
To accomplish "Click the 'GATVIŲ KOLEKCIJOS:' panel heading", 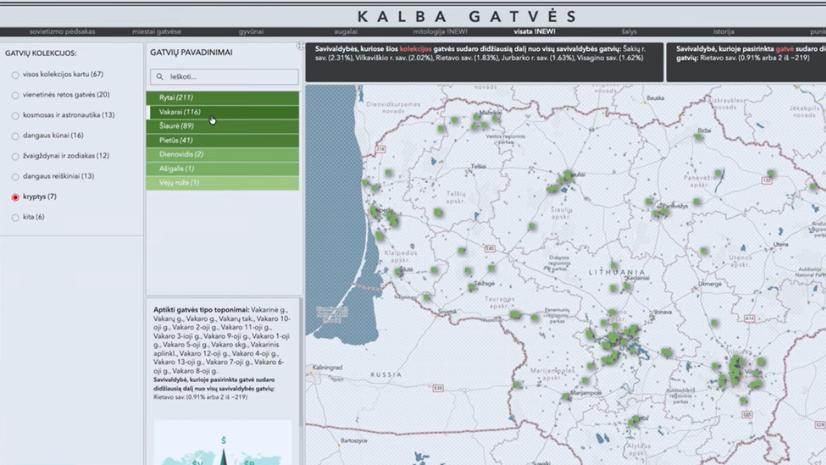I will (x=41, y=53).
